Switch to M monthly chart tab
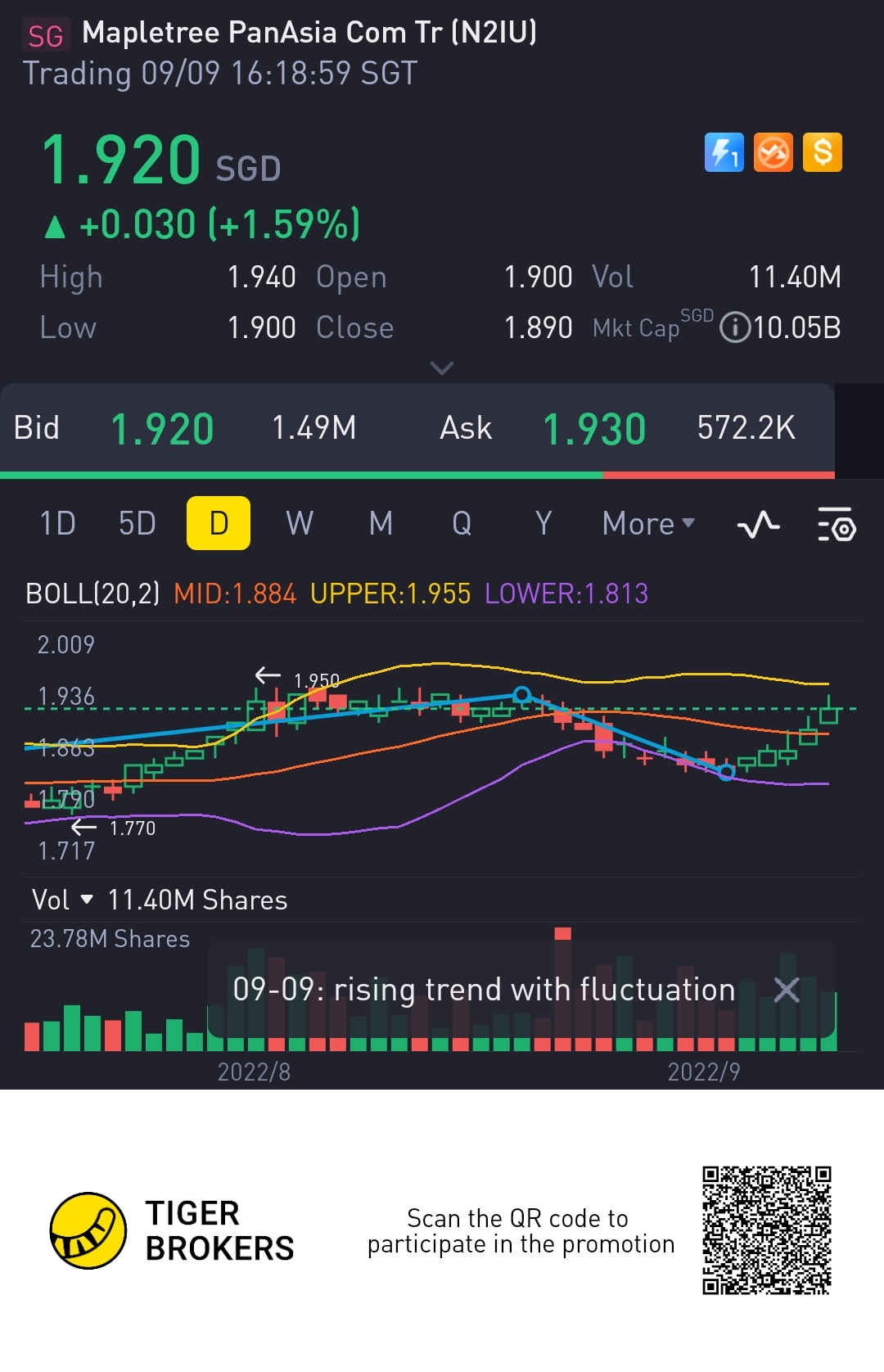This screenshot has width=884, height=1372. pyautogui.click(x=381, y=523)
